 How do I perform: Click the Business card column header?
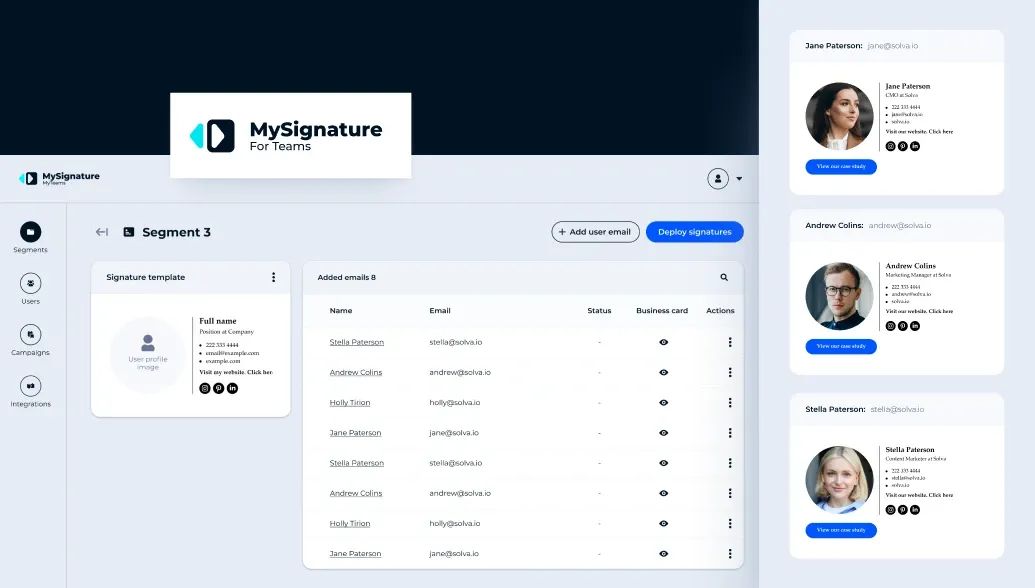point(662,310)
